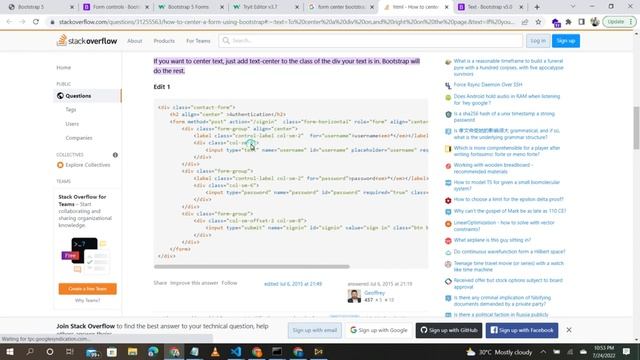This screenshot has height=360, width=640.
Task: Close the Form controls Bootstrap tab
Action: click(147, 7)
